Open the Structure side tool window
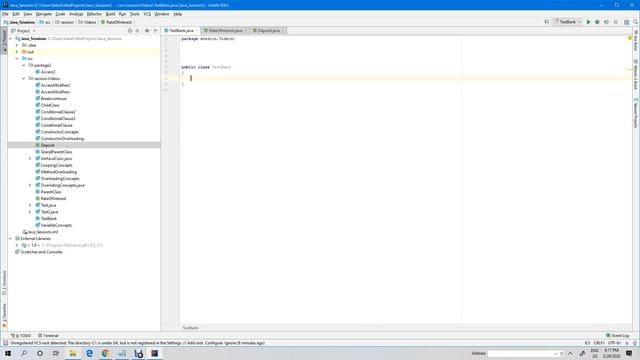This screenshot has width=640, height=360. [x=4, y=282]
